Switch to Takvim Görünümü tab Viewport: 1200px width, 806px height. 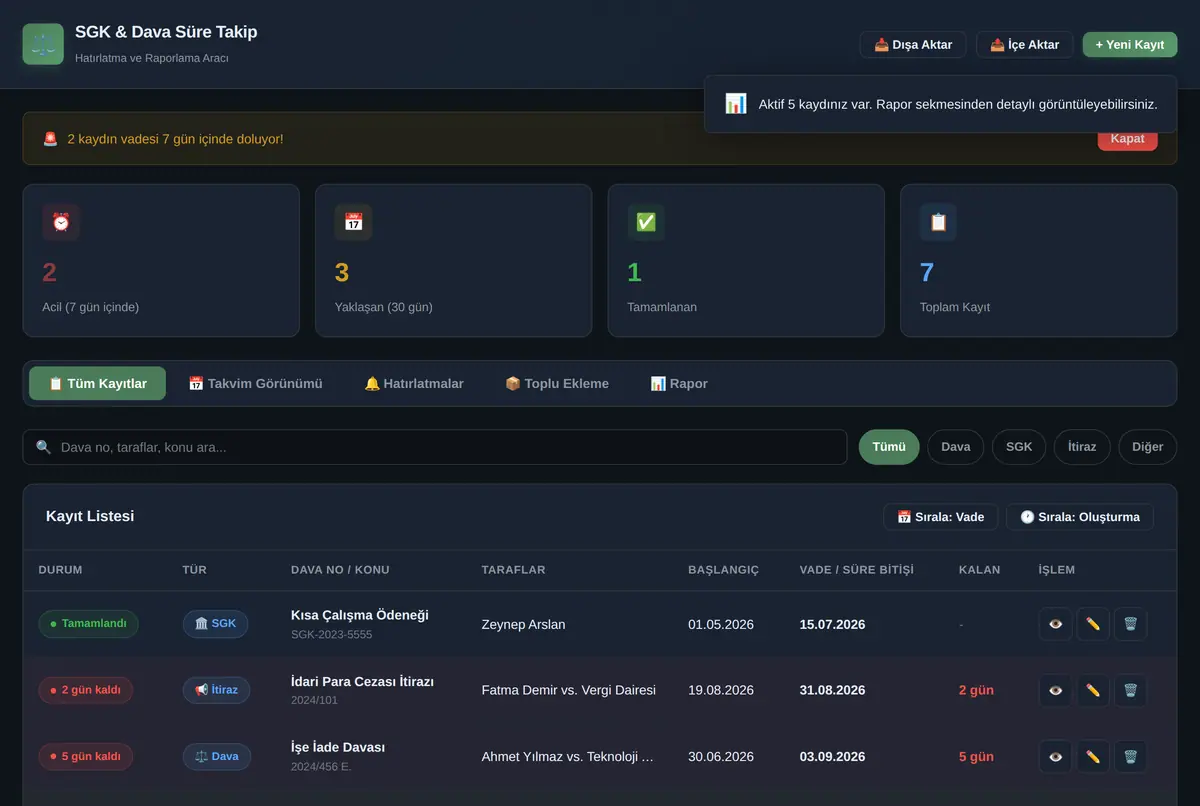(255, 383)
